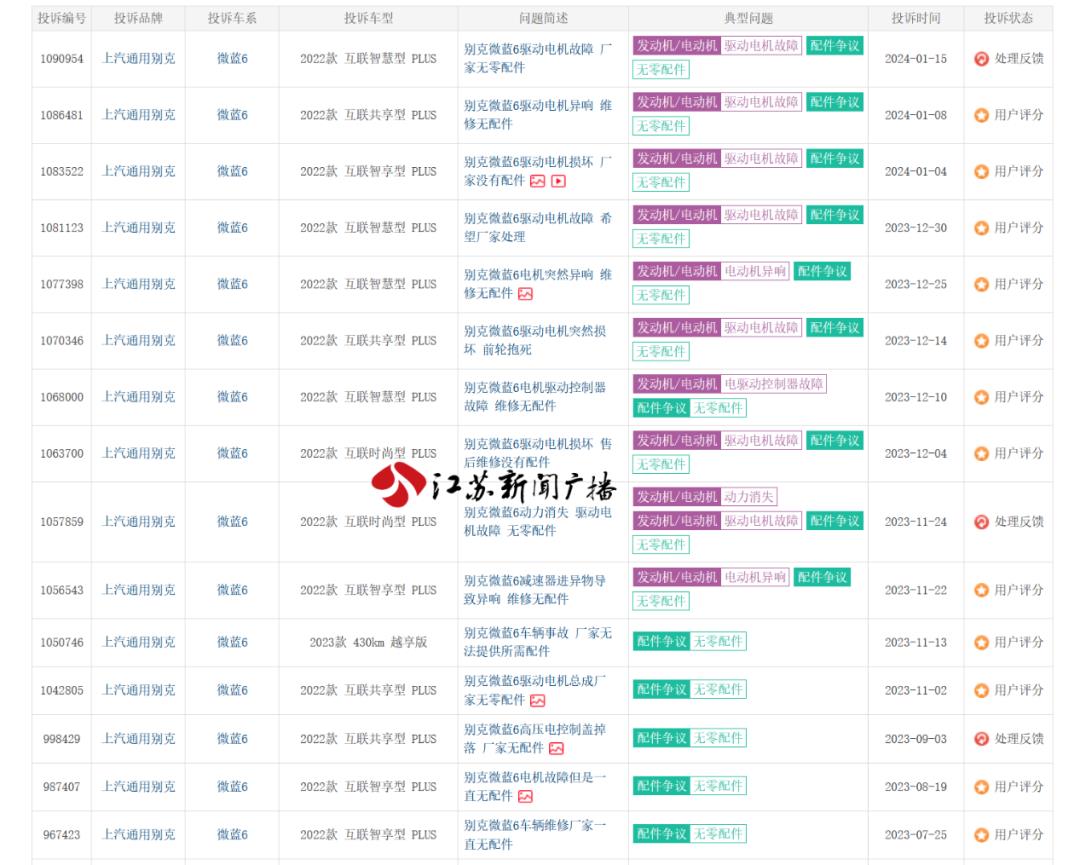Select the 动力消失 tag in complaint 1057859

point(750,497)
